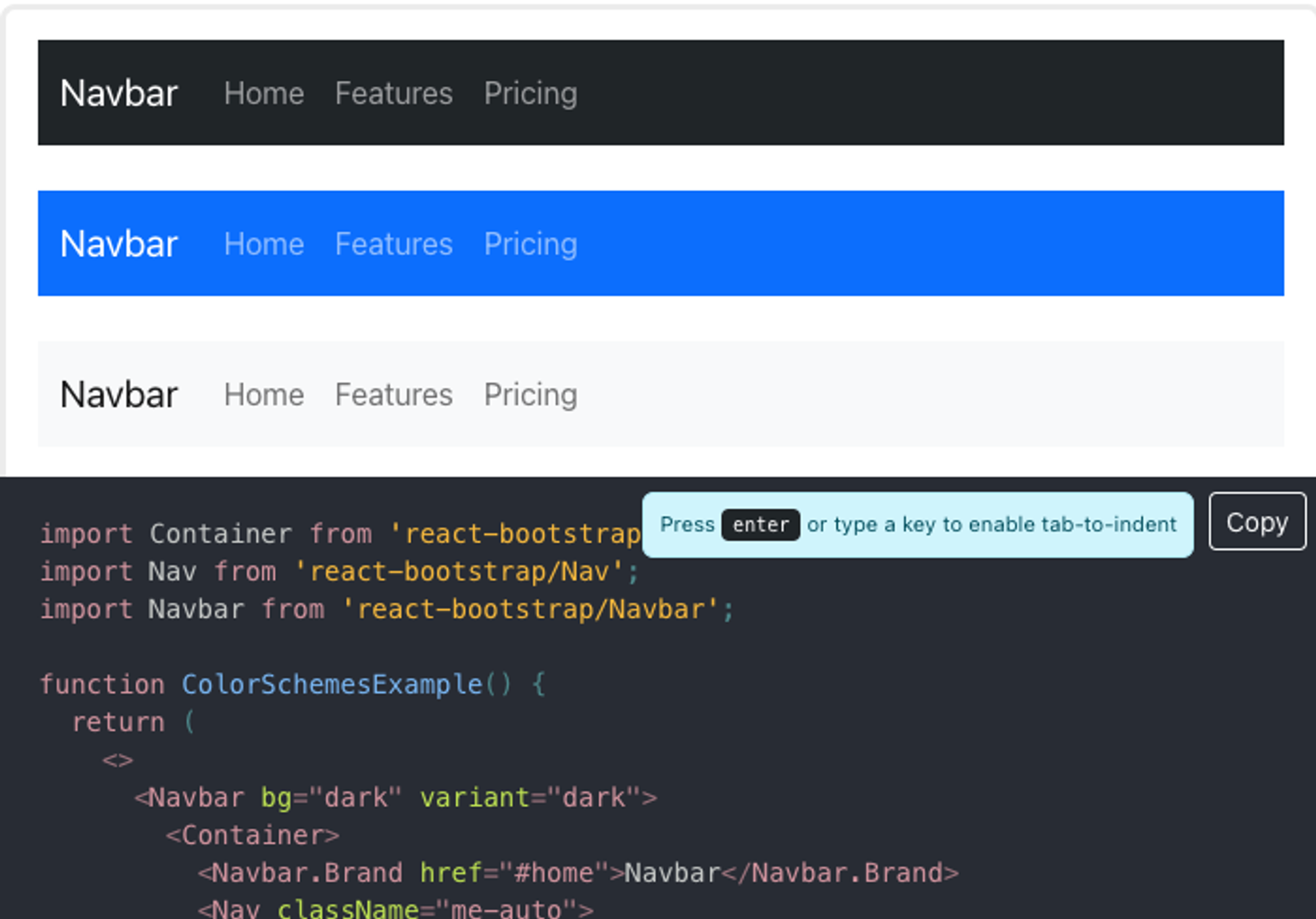Open Home link in light navbar
This screenshot has width=1316, height=919.
[263, 394]
